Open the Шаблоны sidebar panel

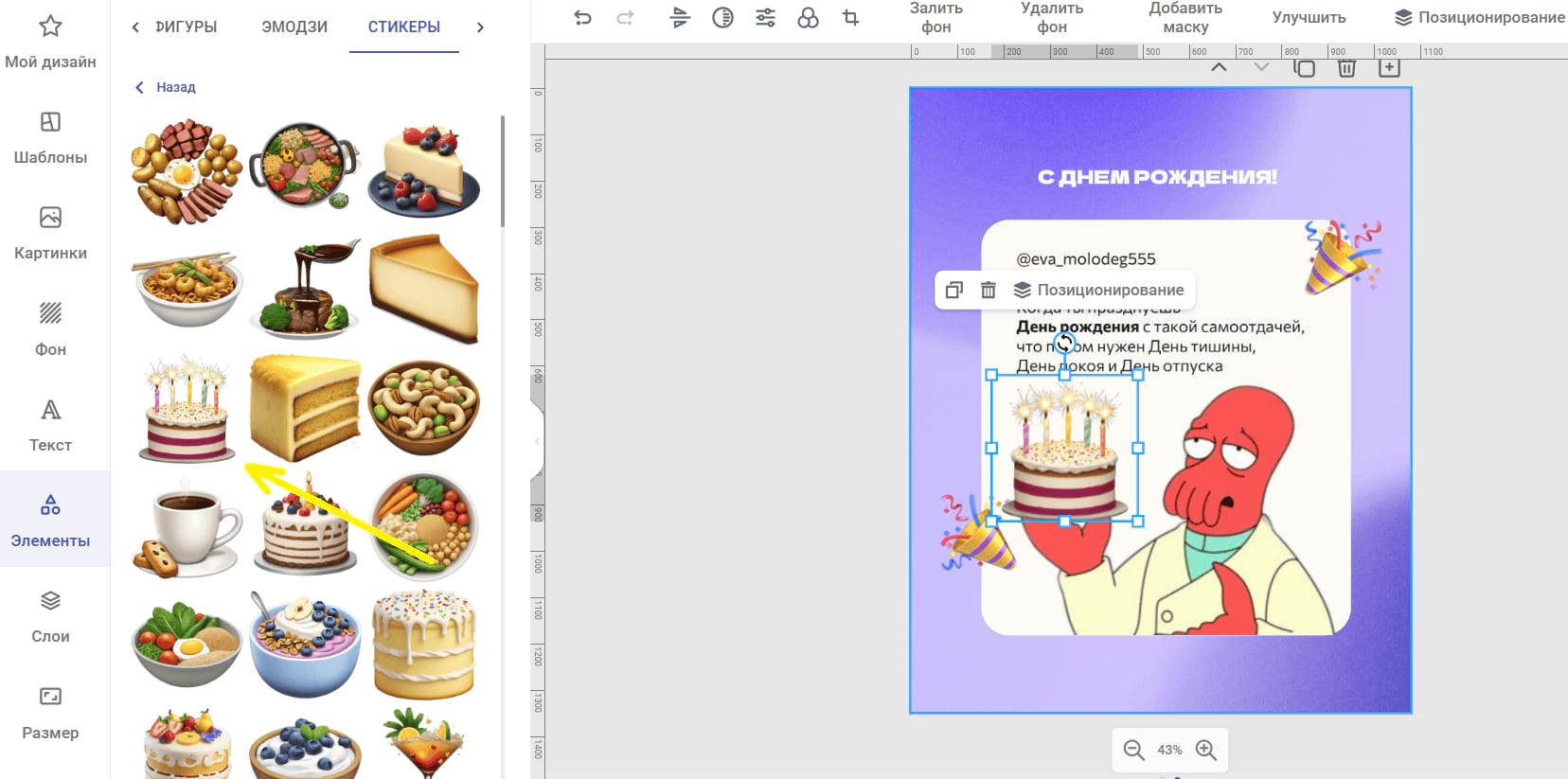pyautogui.click(x=50, y=138)
